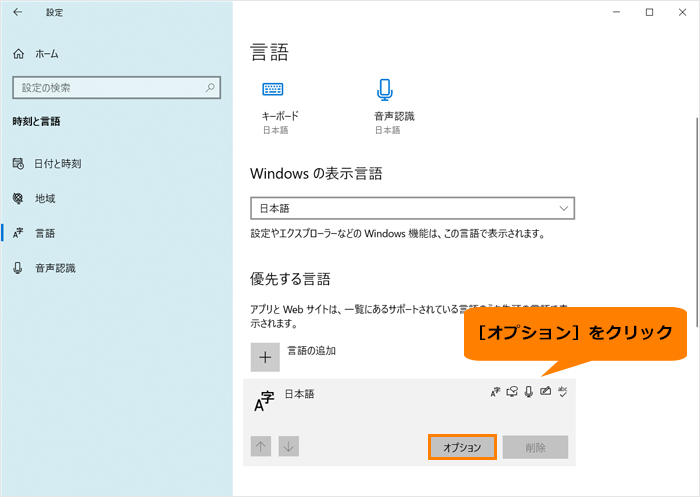This screenshot has width=700, height=497.
Task: Click the 音声認識 microphone icon at top
Action: tap(384, 89)
